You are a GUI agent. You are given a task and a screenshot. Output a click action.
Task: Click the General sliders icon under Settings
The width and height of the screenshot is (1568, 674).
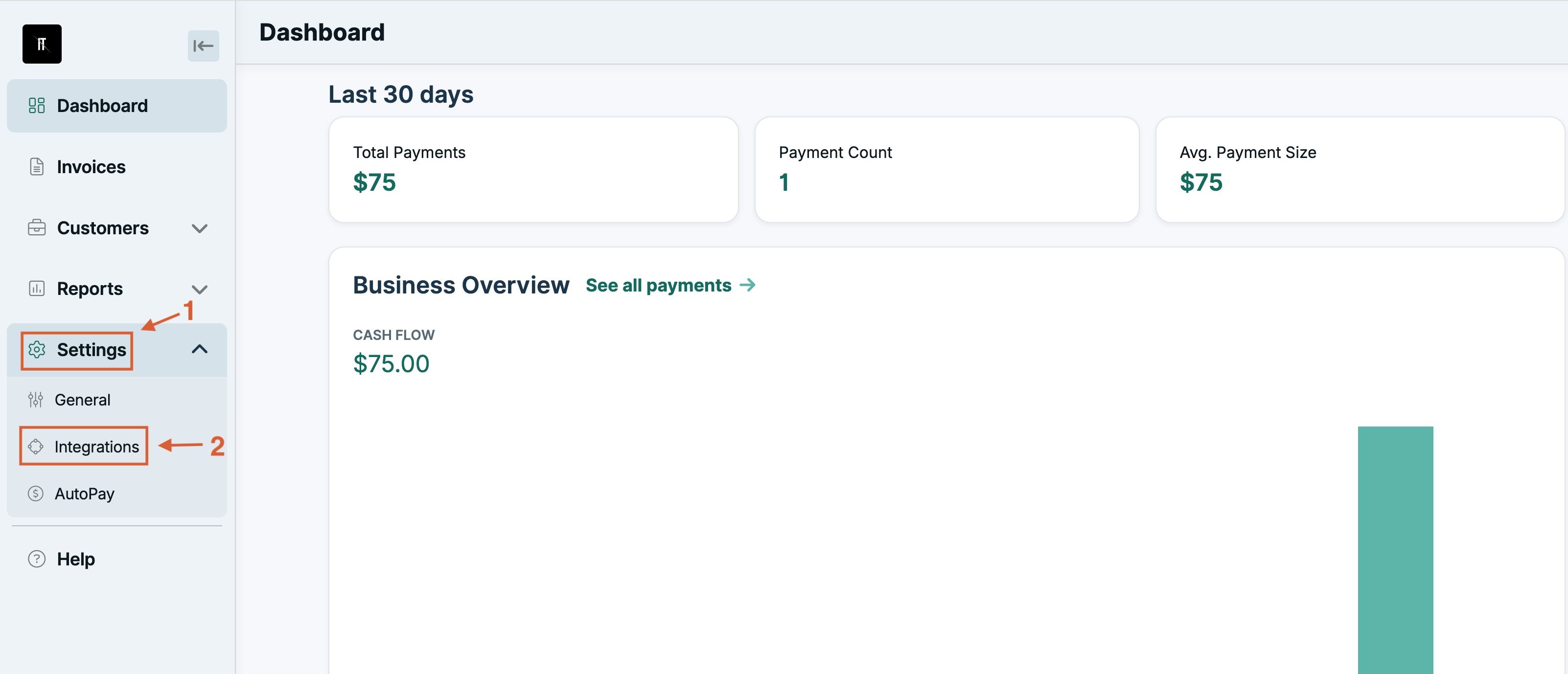click(x=36, y=400)
